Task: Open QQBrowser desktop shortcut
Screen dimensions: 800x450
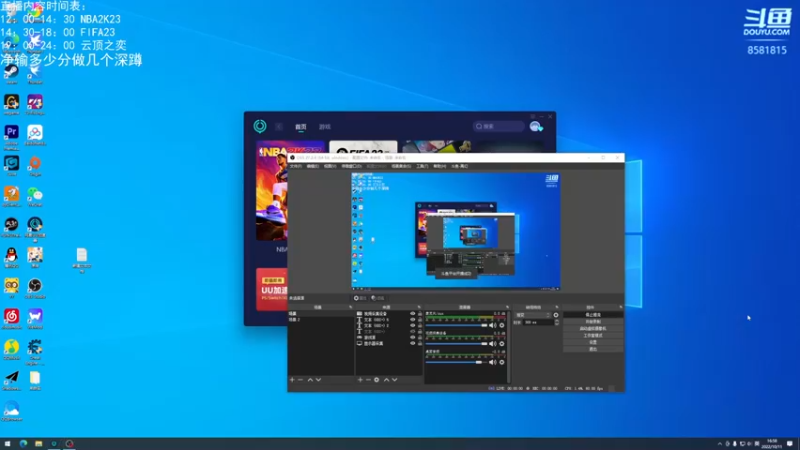Action: pos(11,409)
